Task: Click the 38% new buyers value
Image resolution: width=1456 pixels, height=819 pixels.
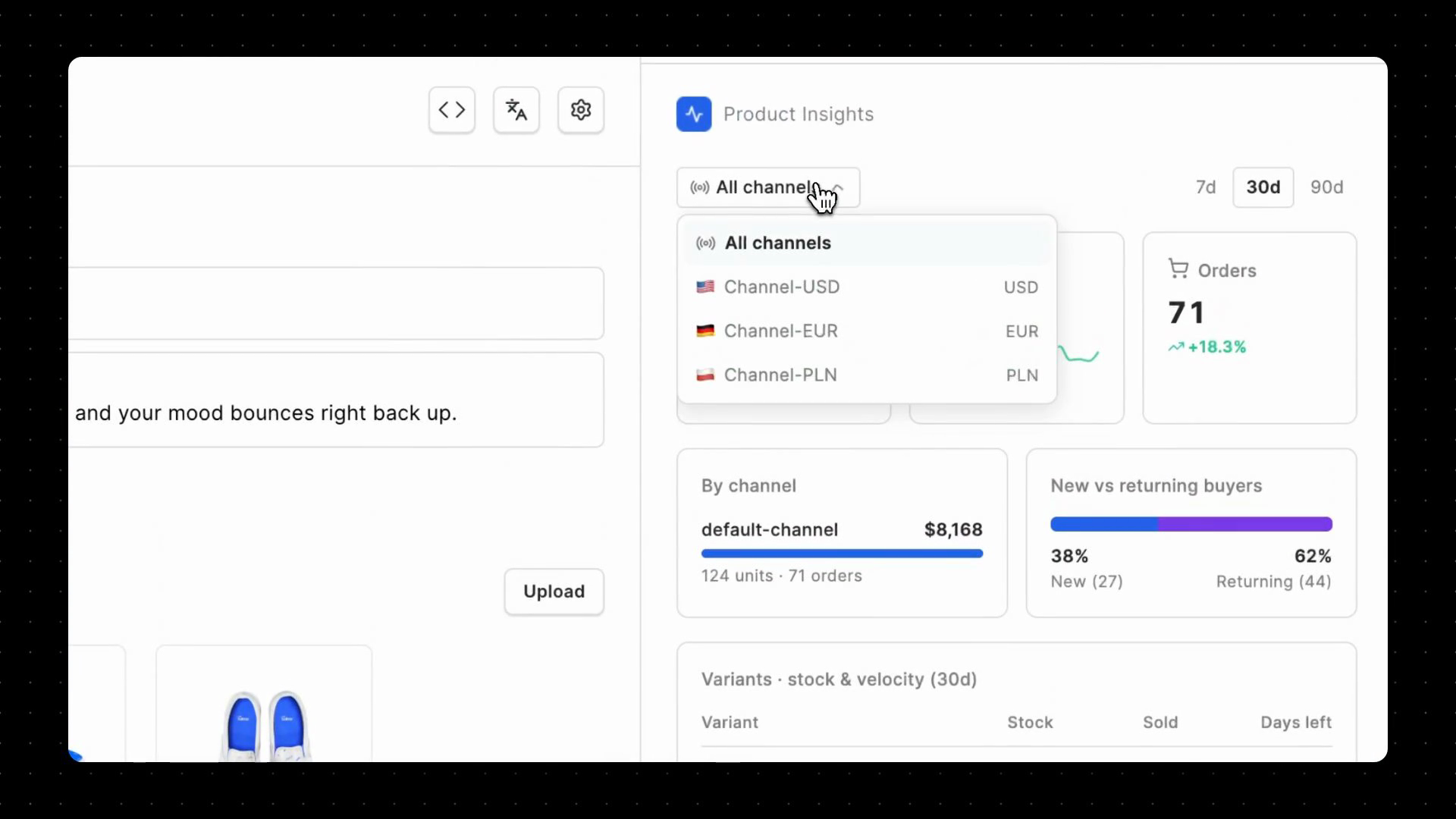Action: coord(1069,556)
